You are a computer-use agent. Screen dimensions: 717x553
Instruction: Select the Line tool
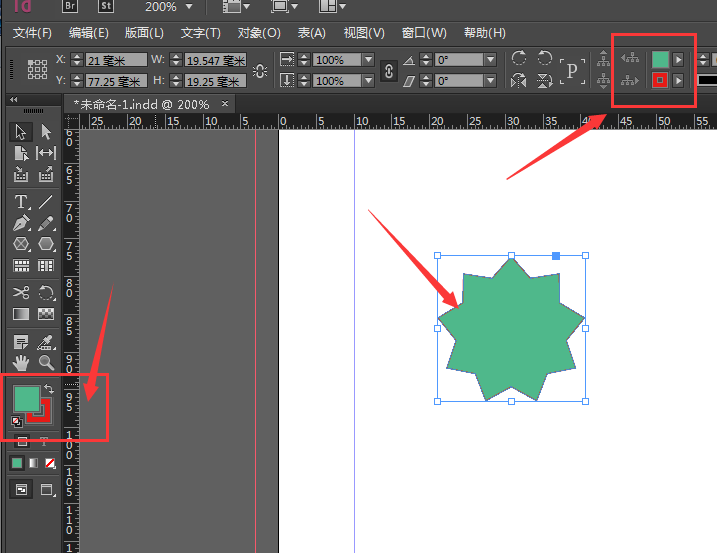tap(46, 202)
